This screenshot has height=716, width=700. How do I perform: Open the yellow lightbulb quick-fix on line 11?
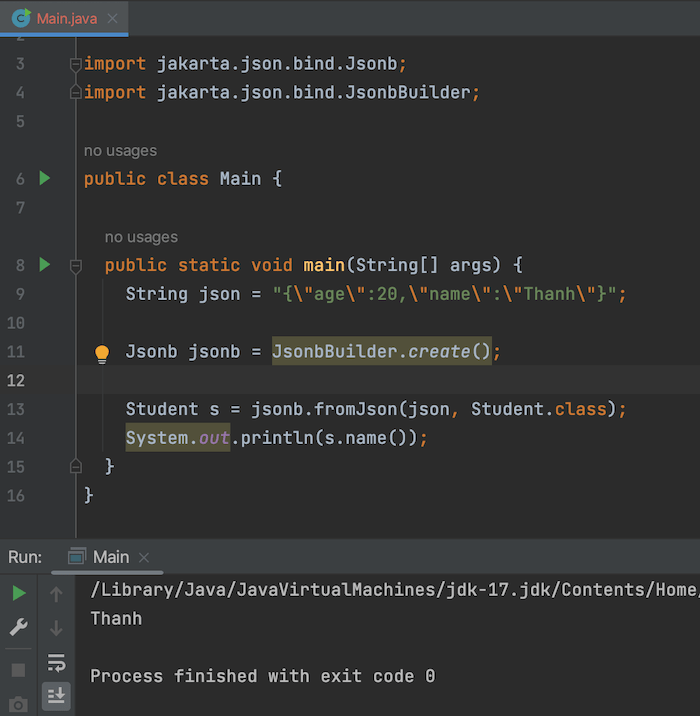tap(102, 354)
